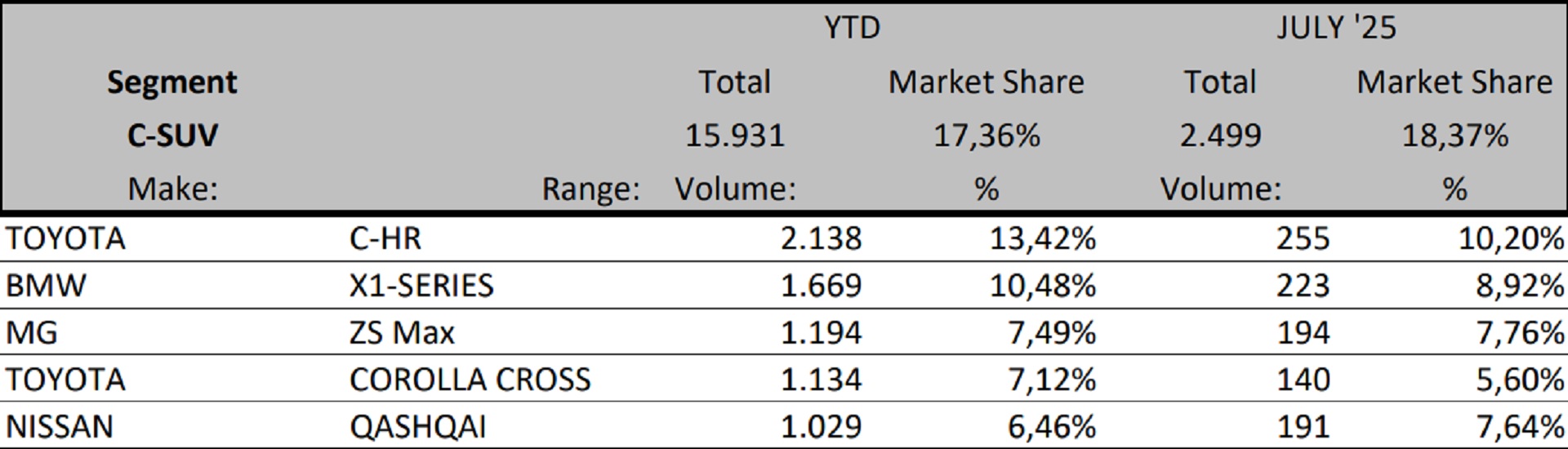
Task: Select July total value 2.499
Action: (1220, 135)
